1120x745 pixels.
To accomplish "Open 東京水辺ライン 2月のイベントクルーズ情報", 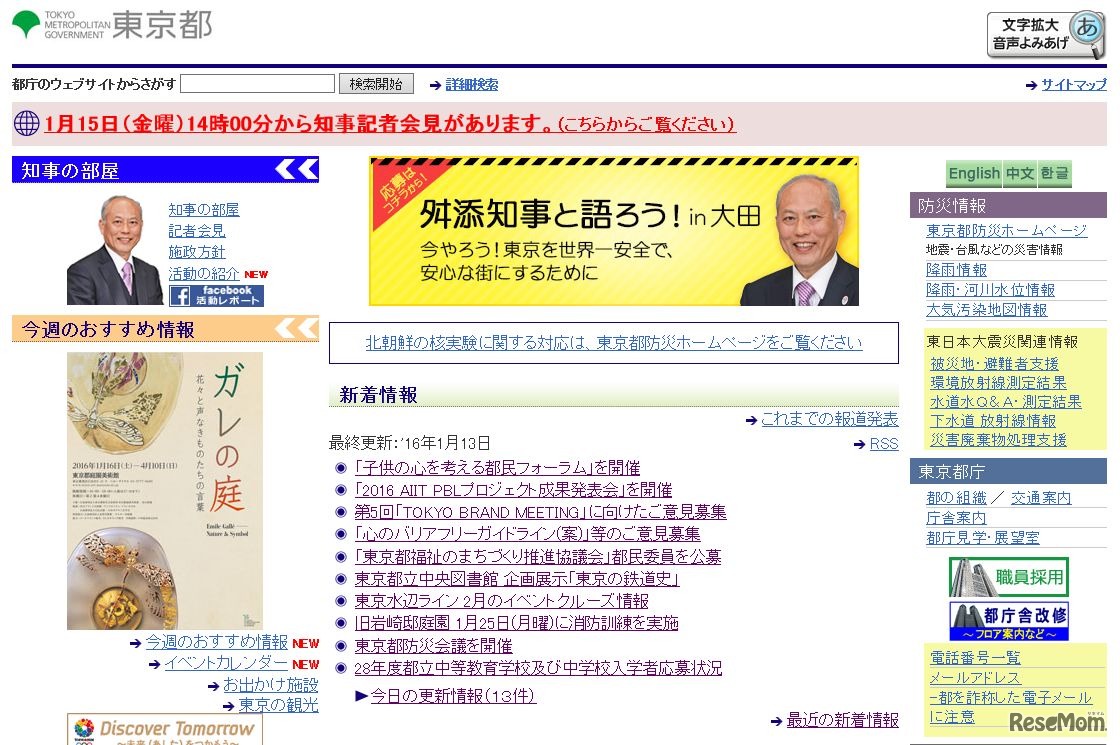I will point(501,601).
